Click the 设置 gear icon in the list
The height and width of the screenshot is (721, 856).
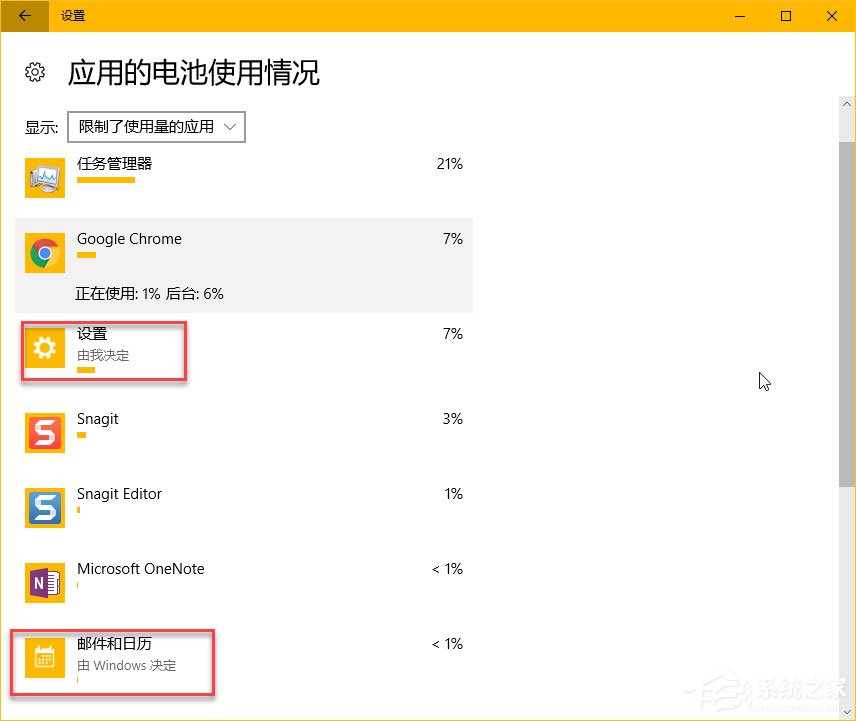pyautogui.click(x=44, y=348)
